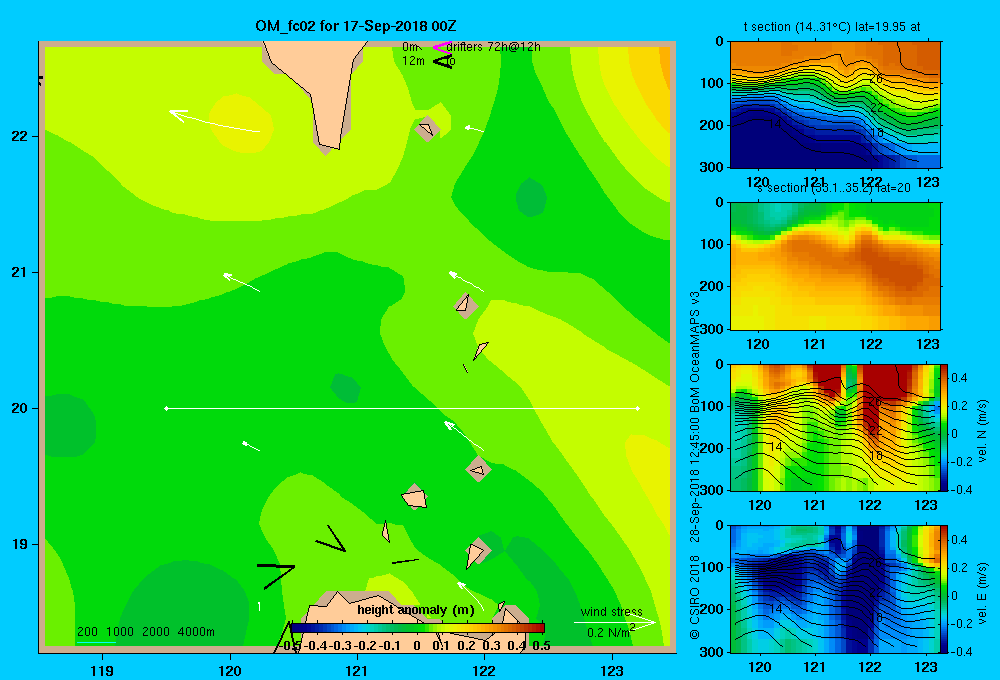Click the depth legend '200 1000 2000 4000m'
This screenshot has height=680, width=1000.
point(145,632)
